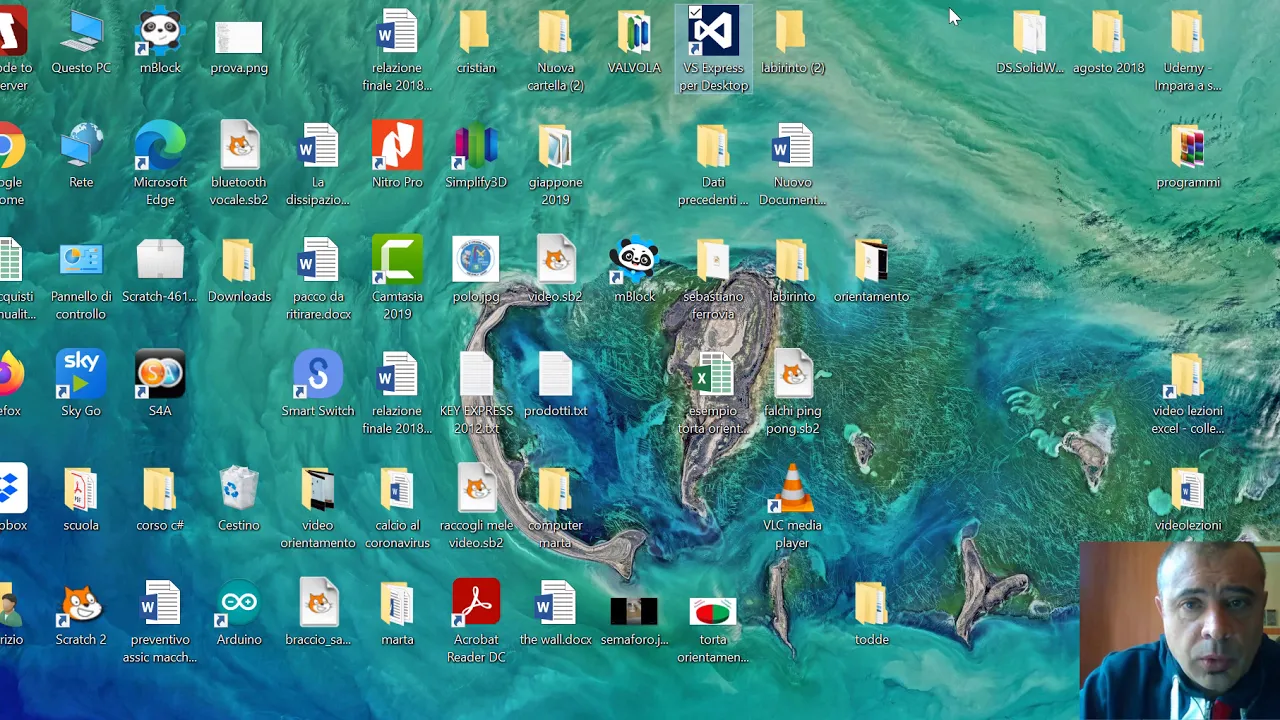Viewport: 1280px width, 720px height.
Task: Click the cristian folder
Action: tap(476, 42)
